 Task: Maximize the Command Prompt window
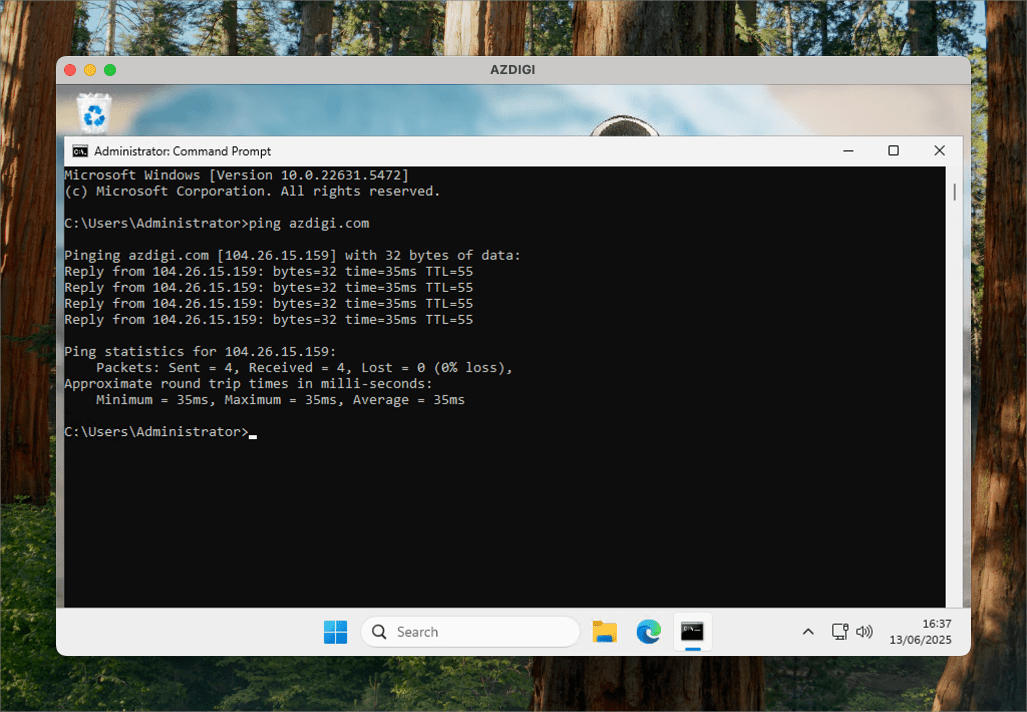pyautogui.click(x=893, y=151)
